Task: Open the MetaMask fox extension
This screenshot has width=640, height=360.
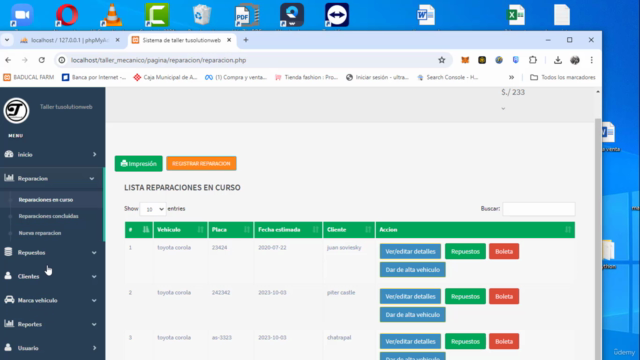Action: [x=465, y=60]
